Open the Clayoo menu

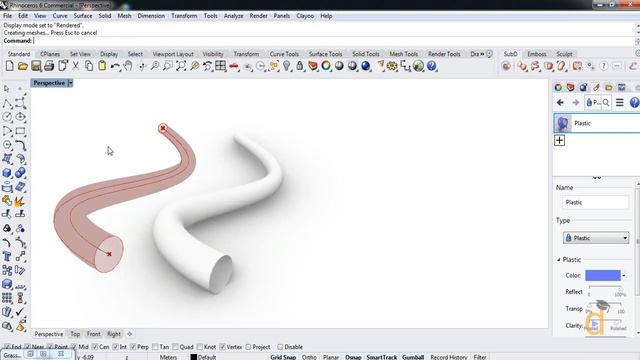coord(305,16)
